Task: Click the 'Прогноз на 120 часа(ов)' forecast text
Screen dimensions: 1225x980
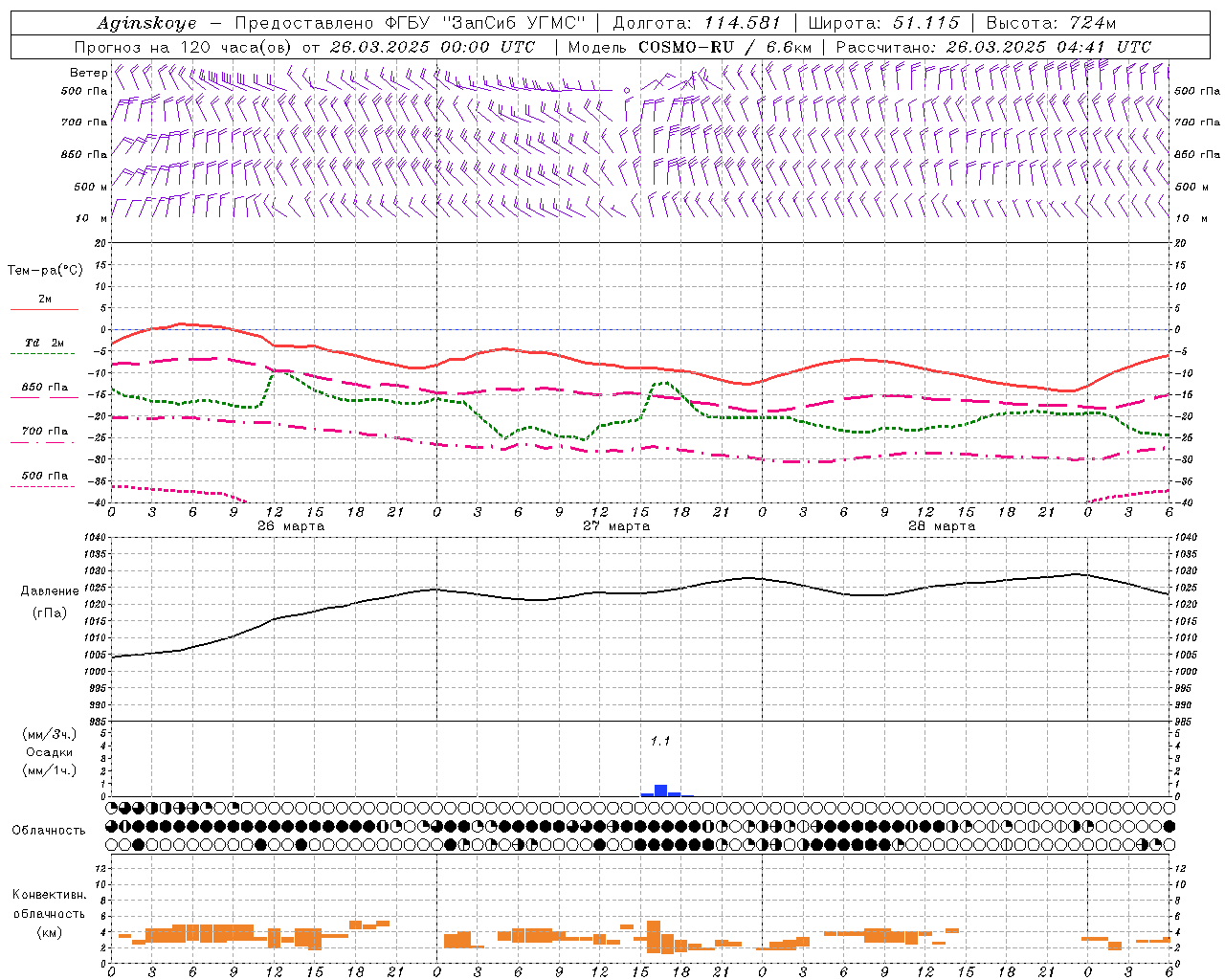Action: pos(185,47)
